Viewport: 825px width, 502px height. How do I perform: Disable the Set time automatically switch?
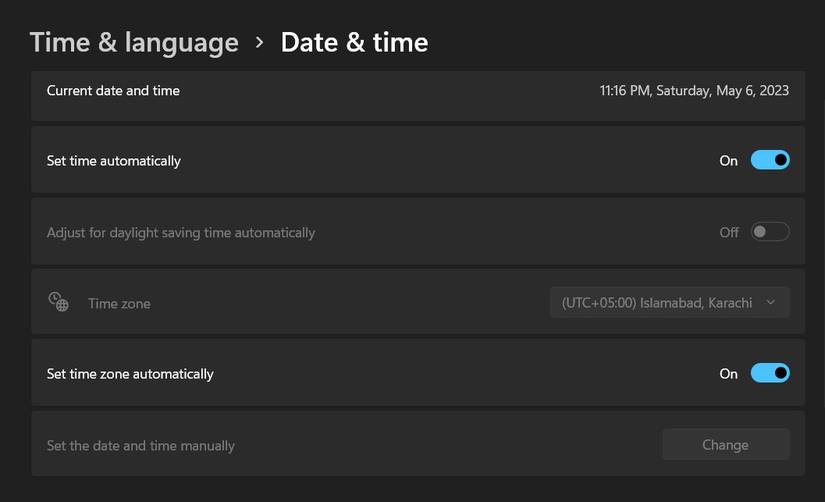[770, 160]
